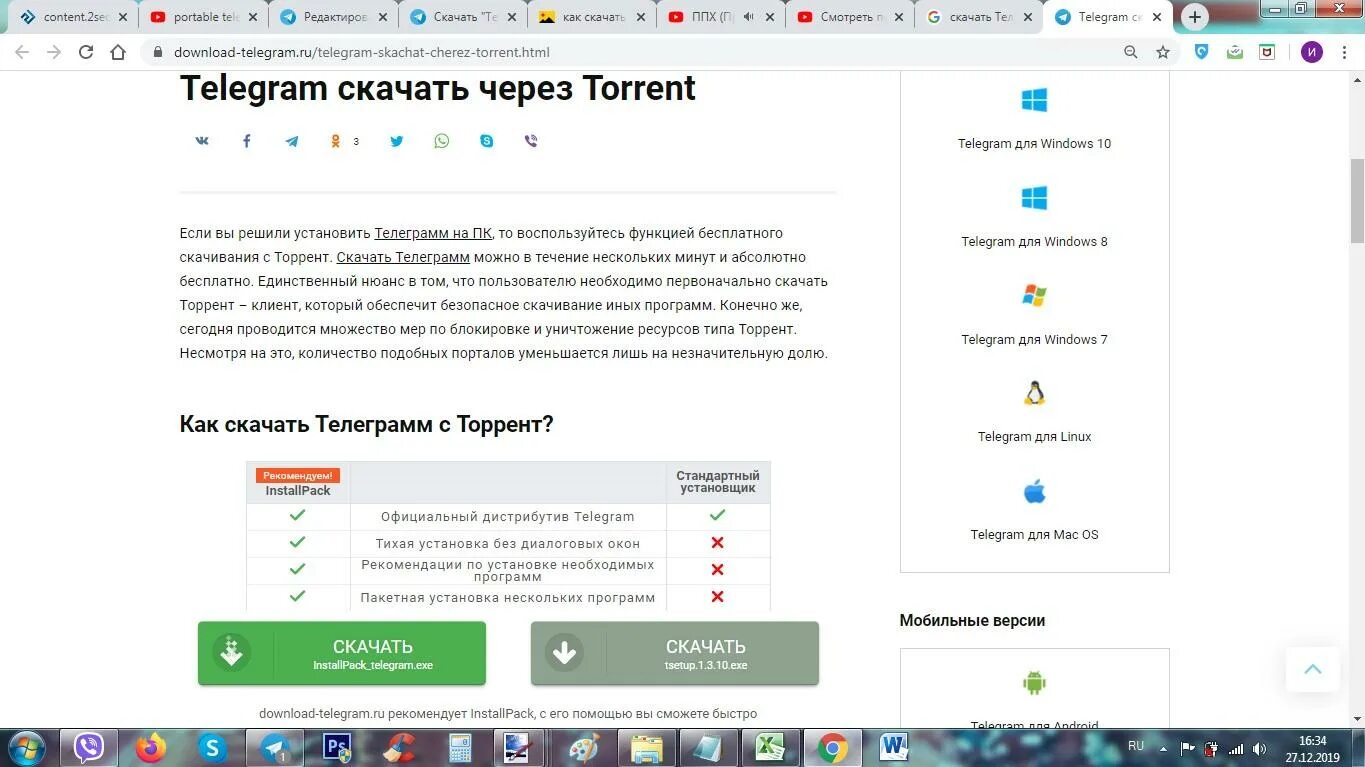Download tsetup.1.3.10.exe gray button

click(675, 653)
